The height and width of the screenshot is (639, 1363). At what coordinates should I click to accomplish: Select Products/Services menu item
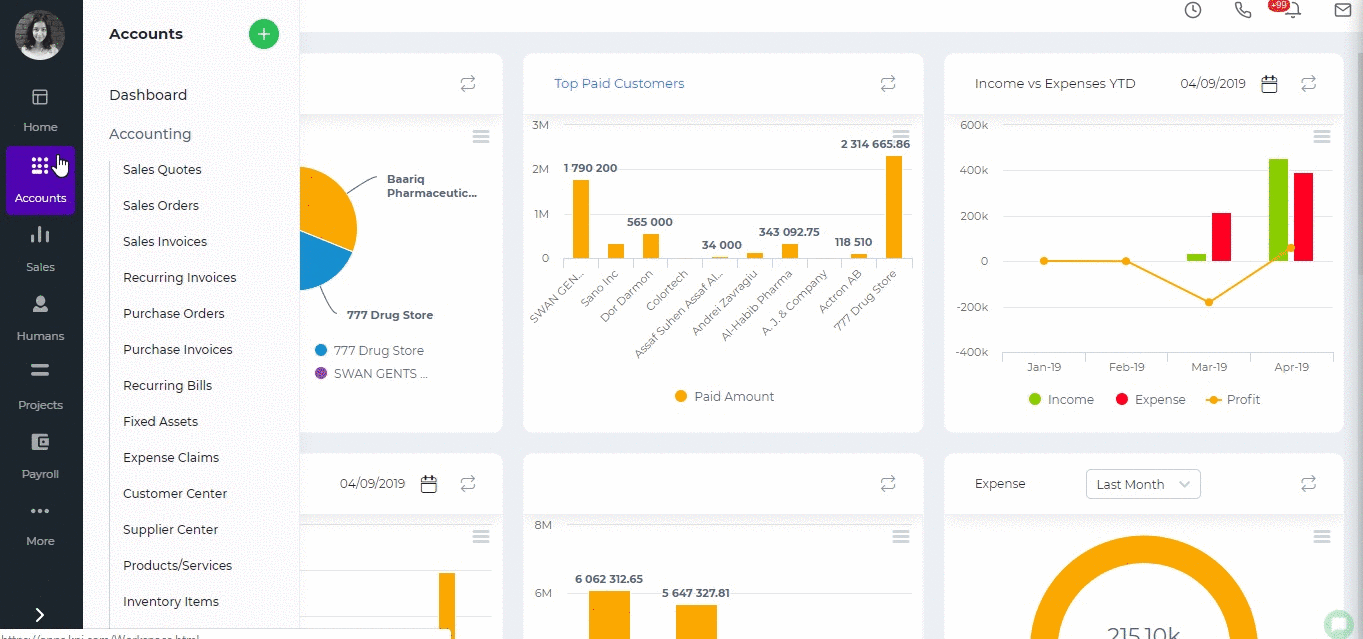pyautogui.click(x=178, y=566)
